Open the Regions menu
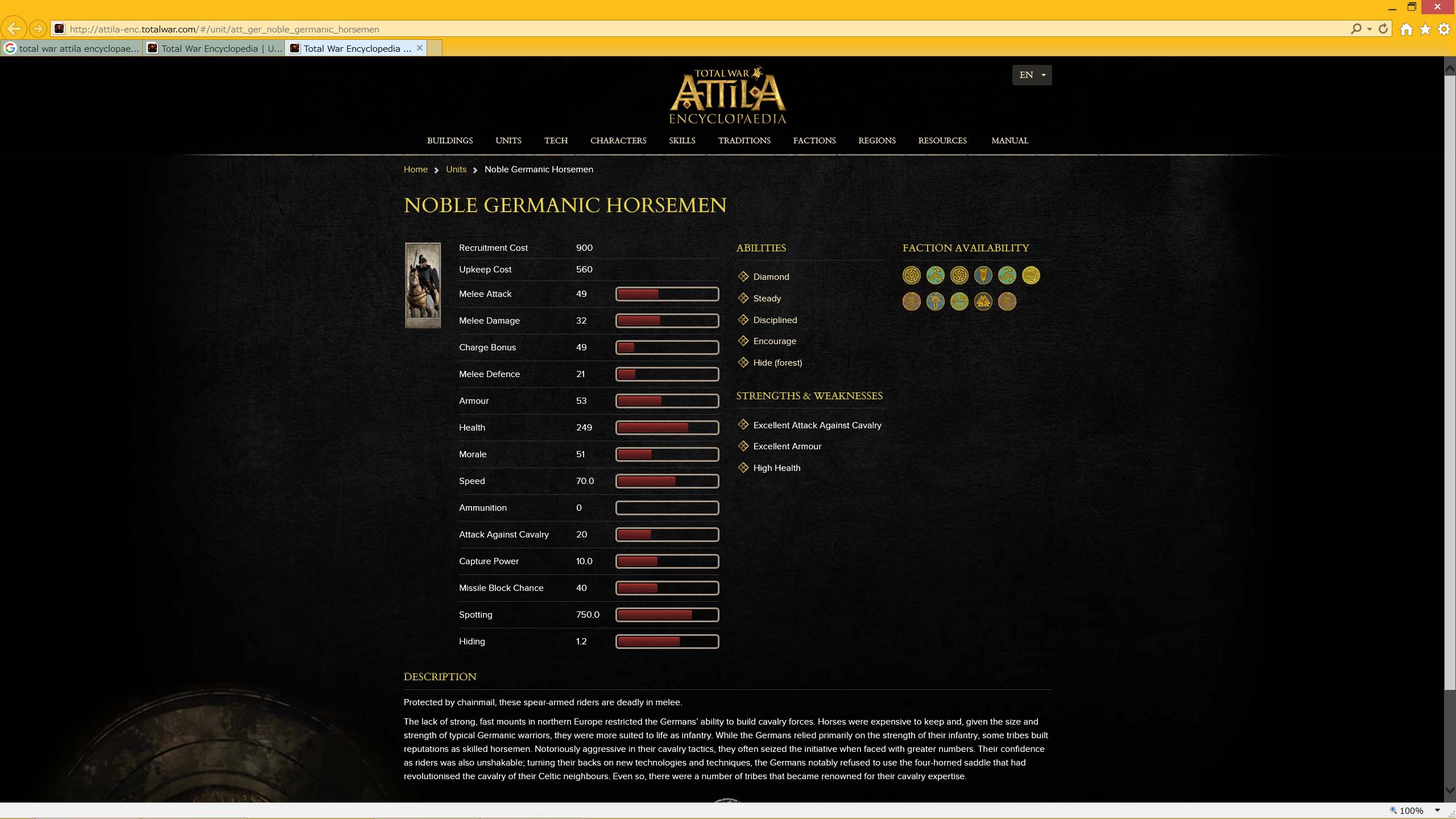The width and height of the screenshot is (1456, 819). point(876,140)
